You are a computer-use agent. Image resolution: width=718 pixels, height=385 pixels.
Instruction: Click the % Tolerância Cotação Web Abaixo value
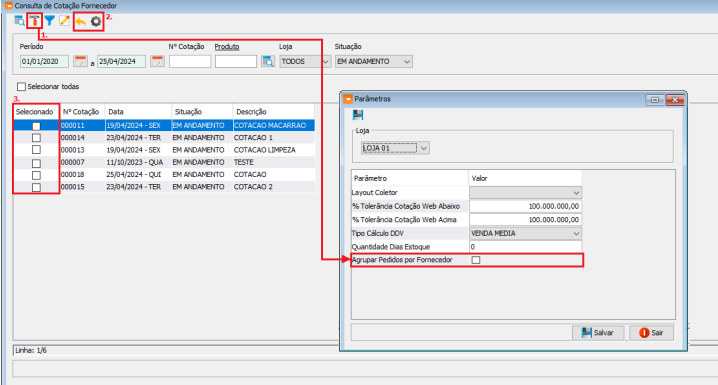pyautogui.click(x=525, y=206)
